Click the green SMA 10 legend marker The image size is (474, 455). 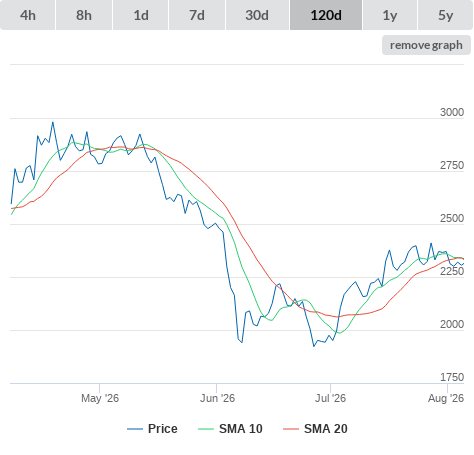(x=206, y=429)
